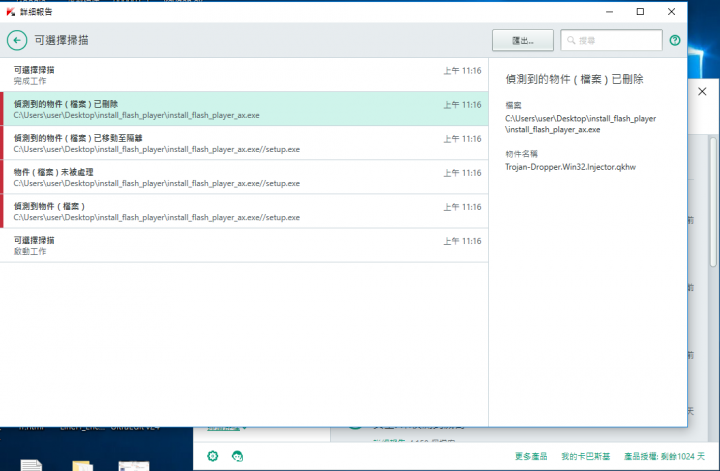720x471 pixels.
Task: Click the search magnifier icon
Action: pos(571,40)
